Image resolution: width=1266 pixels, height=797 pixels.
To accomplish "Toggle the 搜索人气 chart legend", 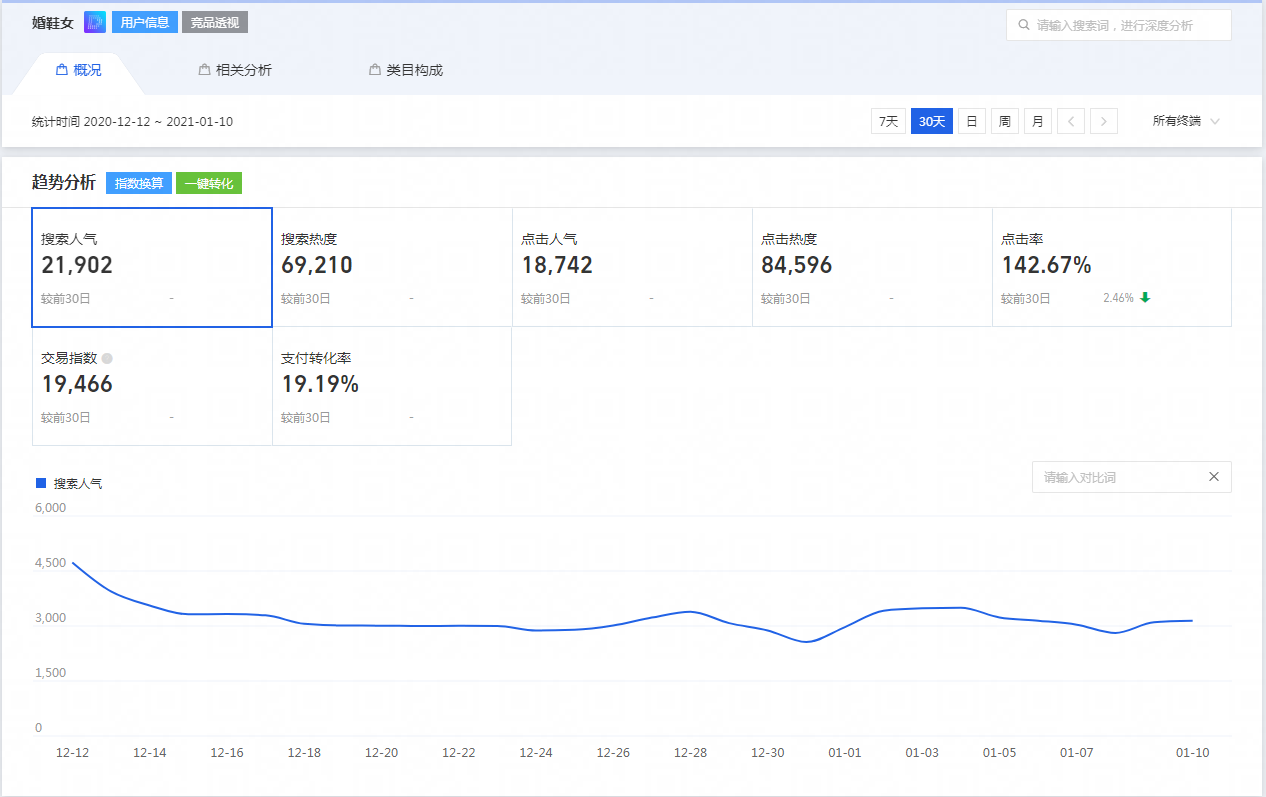I will coord(70,483).
